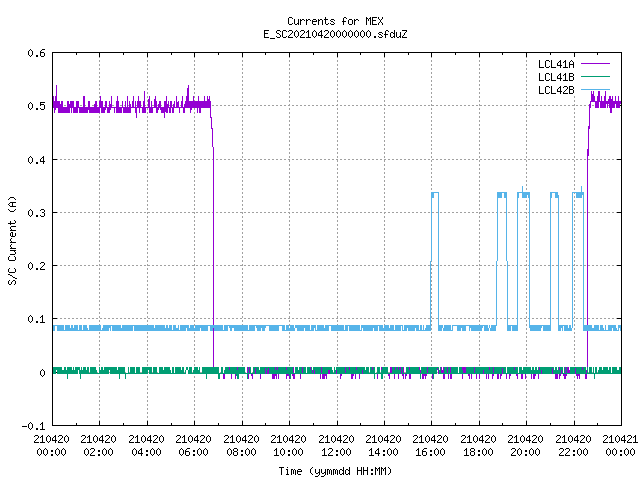This screenshot has width=640, height=480.
Task: Click the LCL41A legend label
Action: [x=556, y=64]
